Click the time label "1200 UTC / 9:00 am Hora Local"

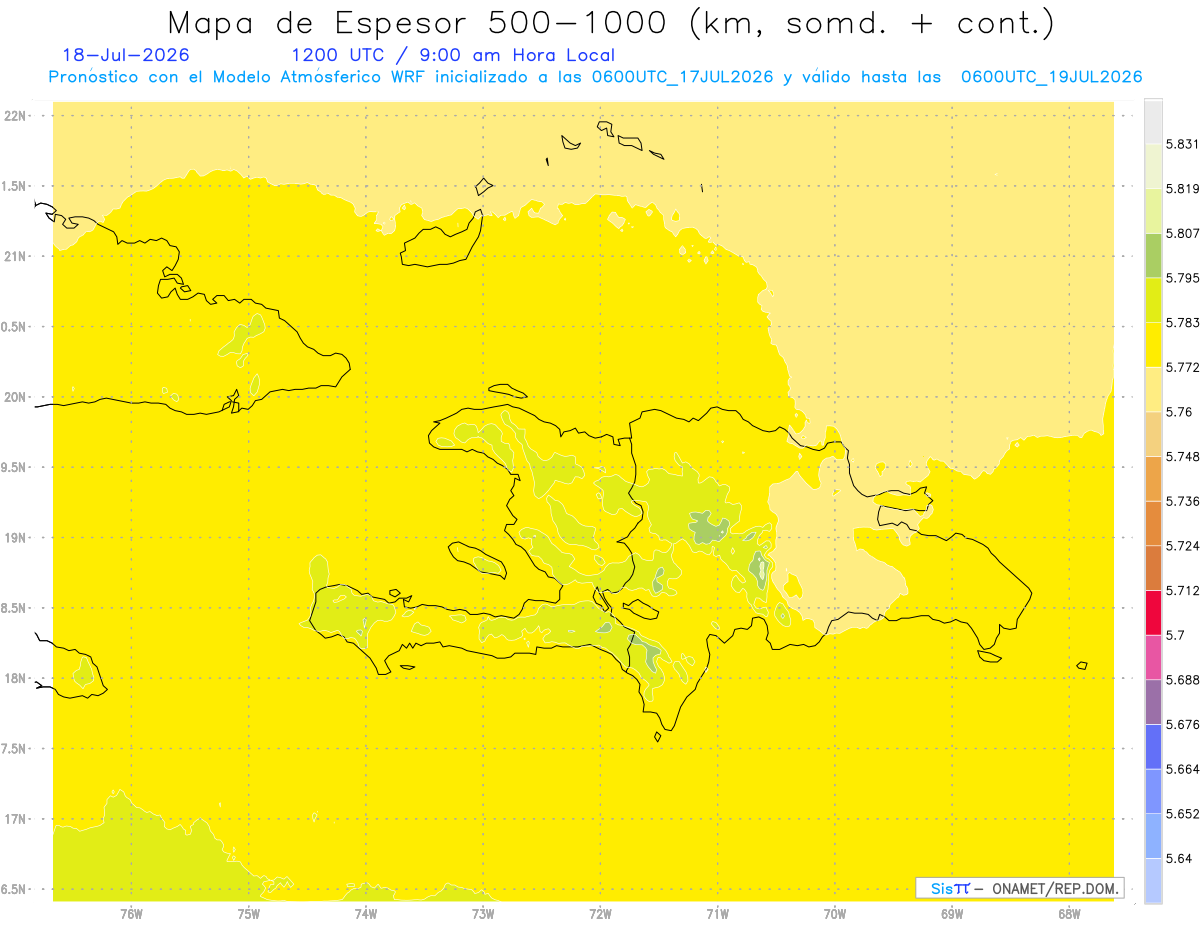click(453, 55)
